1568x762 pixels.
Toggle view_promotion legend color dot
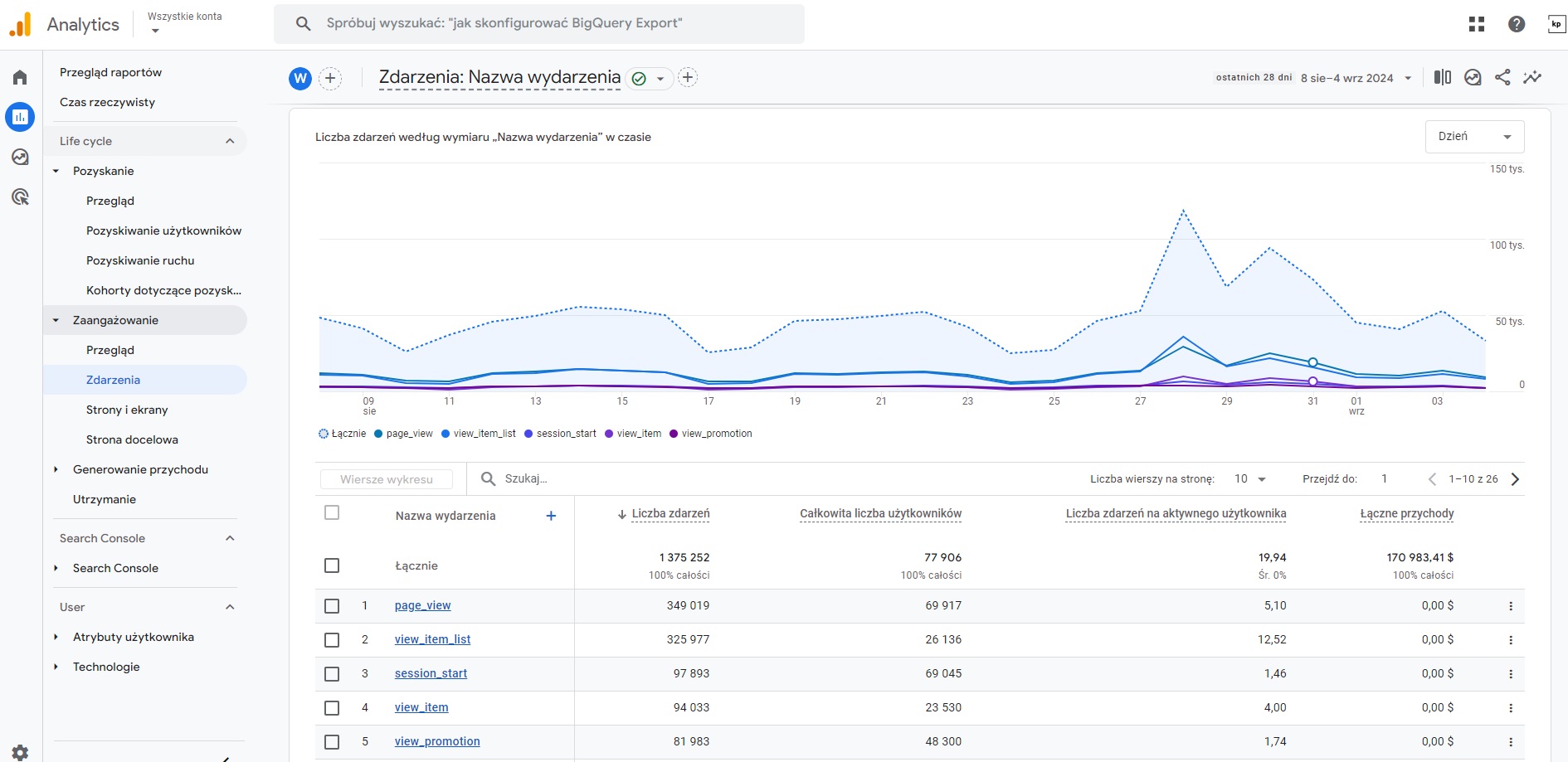pyautogui.click(x=674, y=434)
